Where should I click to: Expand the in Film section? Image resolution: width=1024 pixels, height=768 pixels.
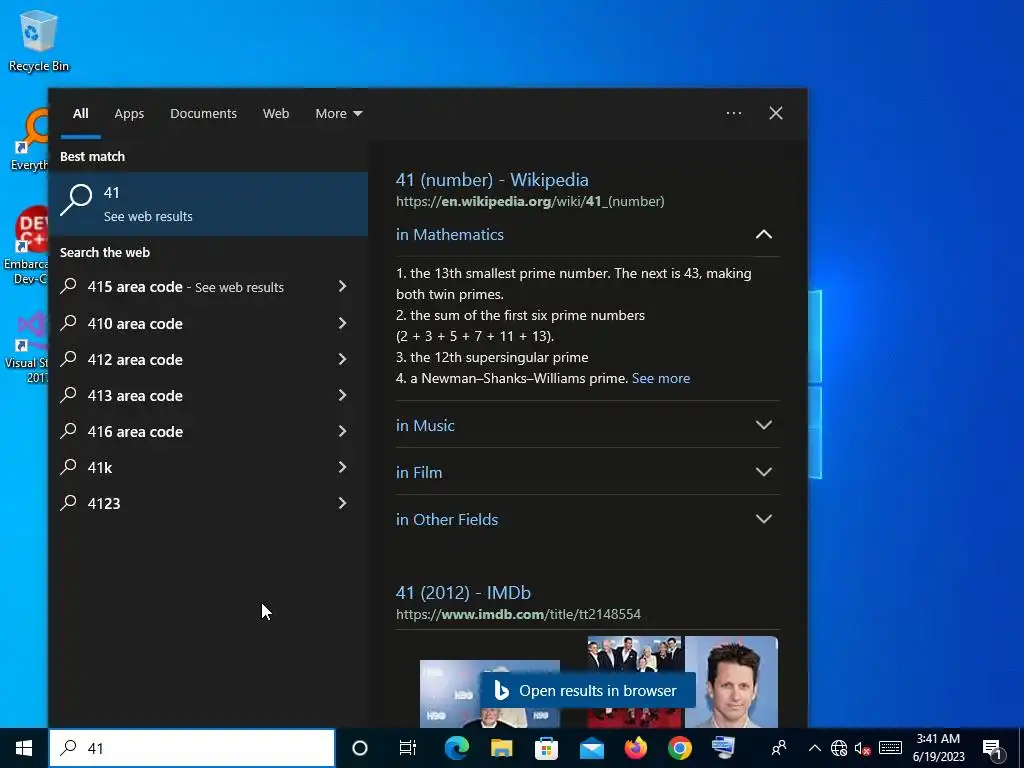[x=763, y=472]
